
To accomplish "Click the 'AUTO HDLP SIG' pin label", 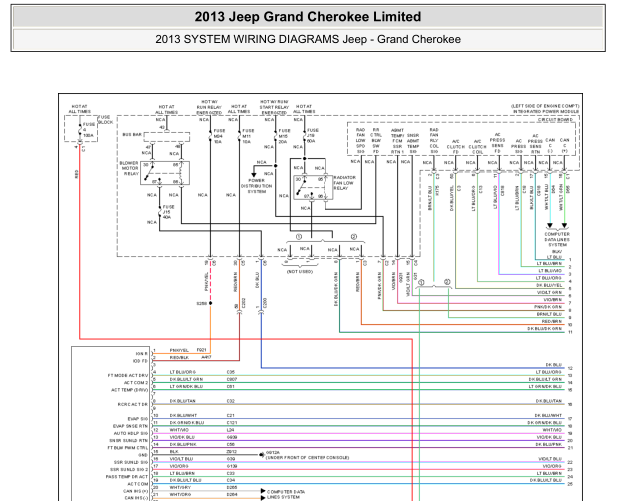I will pyautogui.click(x=131, y=433).
